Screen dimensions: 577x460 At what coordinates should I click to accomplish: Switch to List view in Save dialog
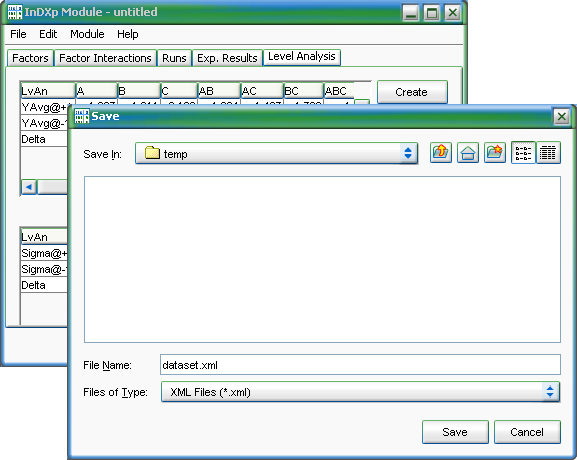click(523, 153)
